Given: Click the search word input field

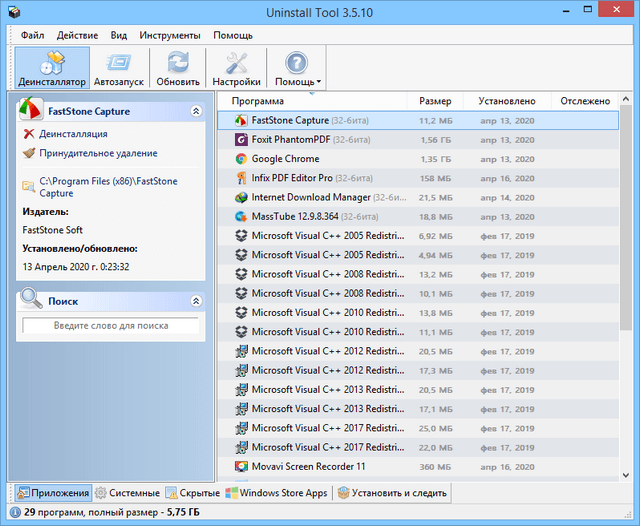Looking at the screenshot, I should click(x=111, y=326).
